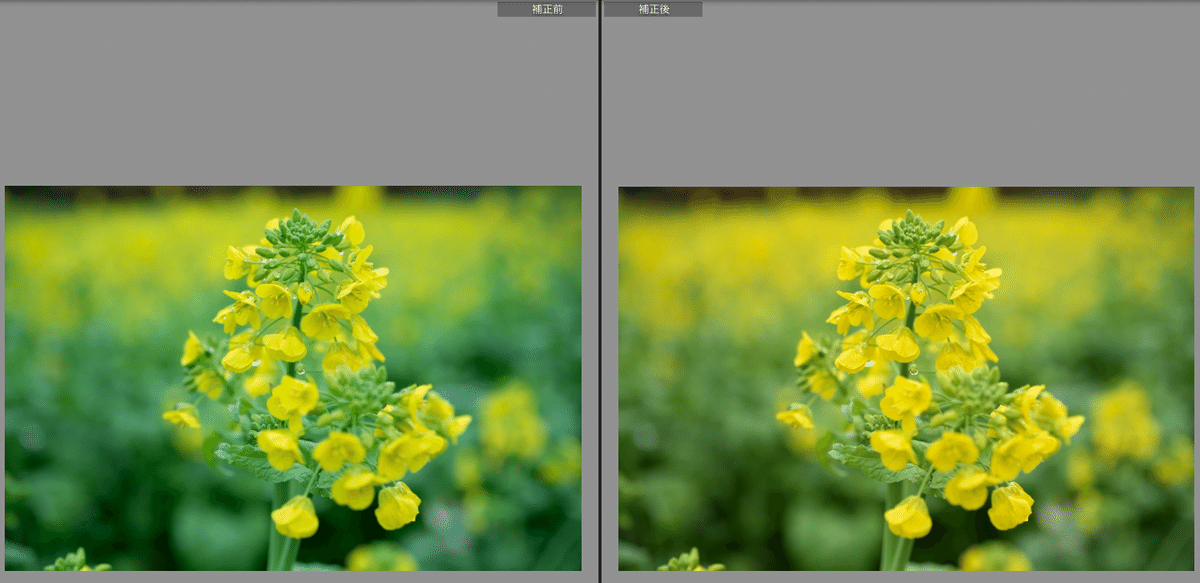Click the empty gray area above the before photo
1200x583 pixels.
point(290,100)
